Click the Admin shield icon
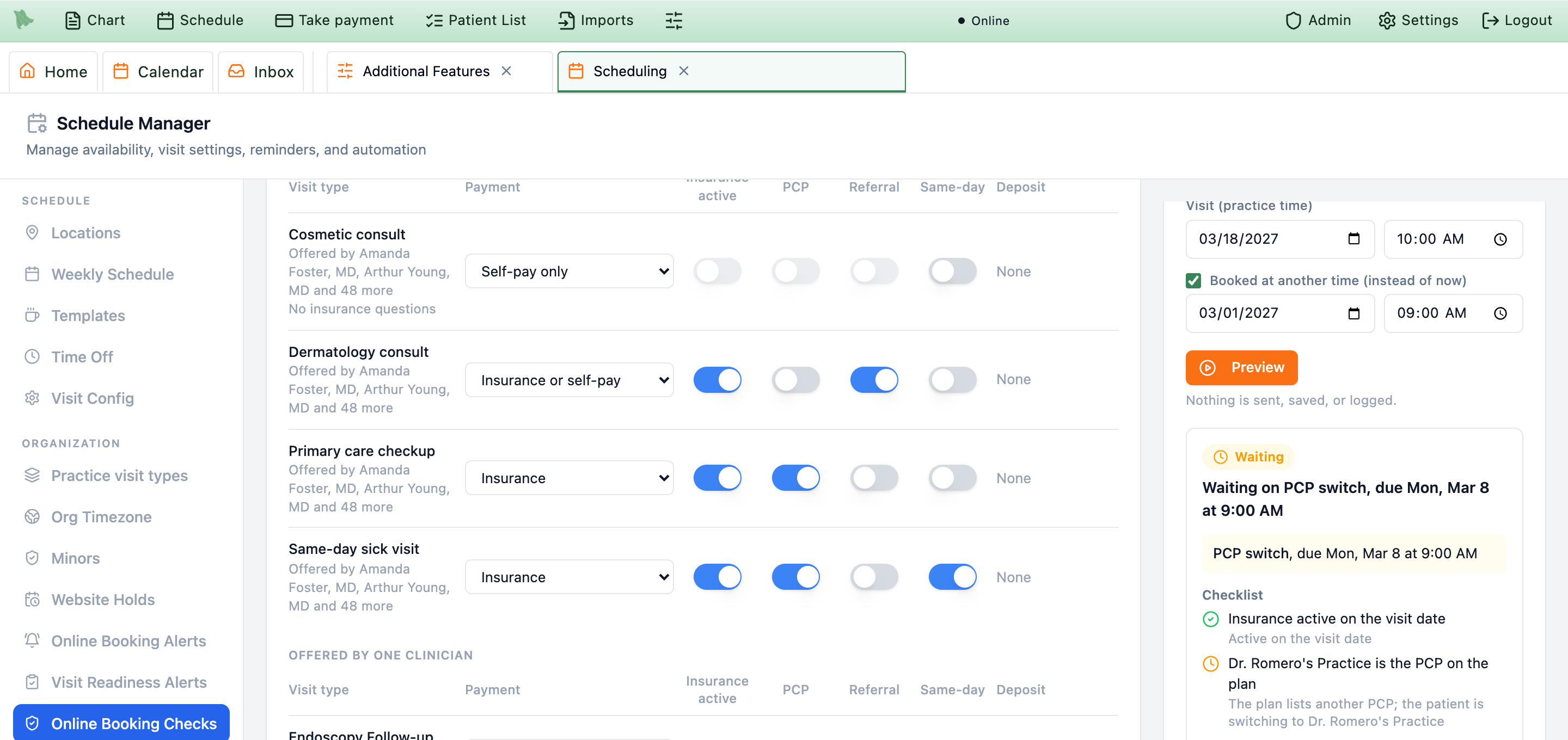 [x=1293, y=21]
